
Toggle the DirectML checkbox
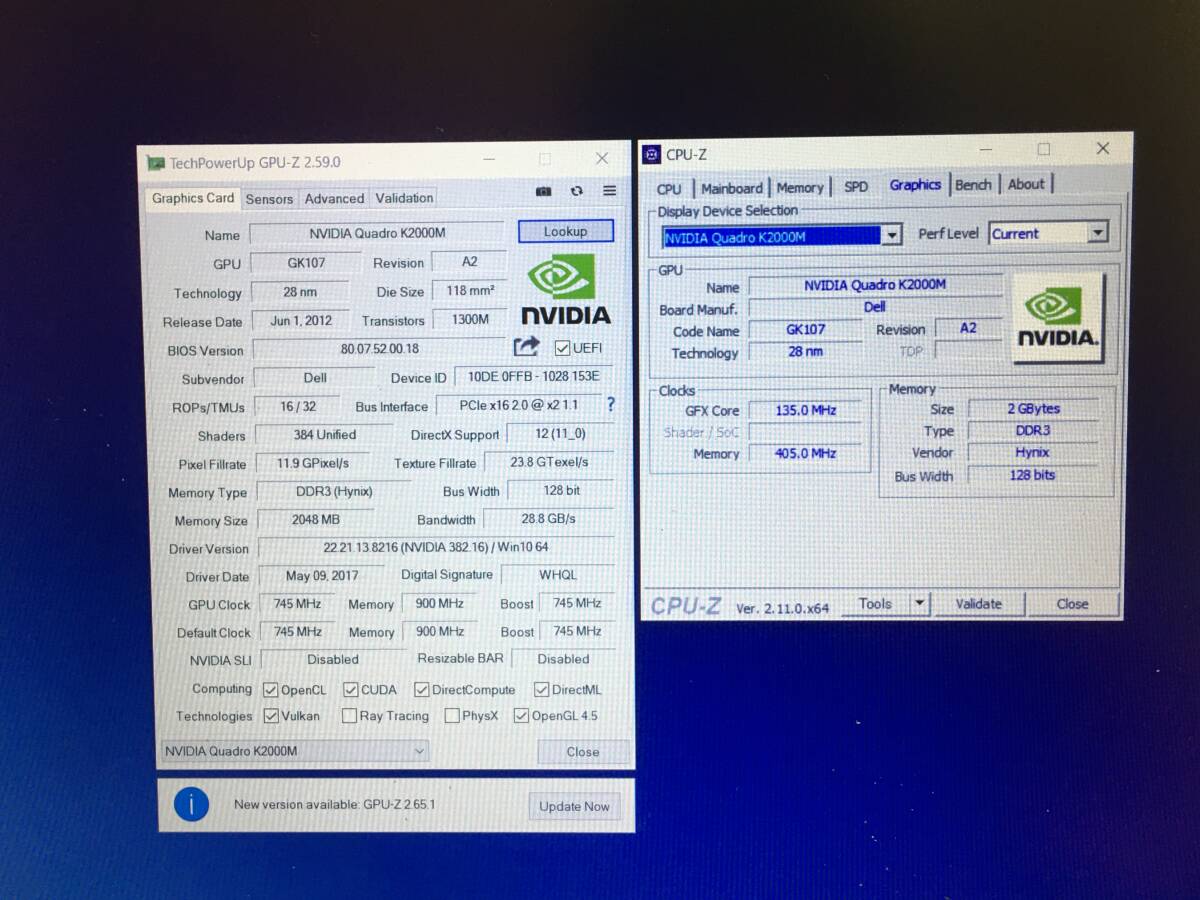click(541, 690)
